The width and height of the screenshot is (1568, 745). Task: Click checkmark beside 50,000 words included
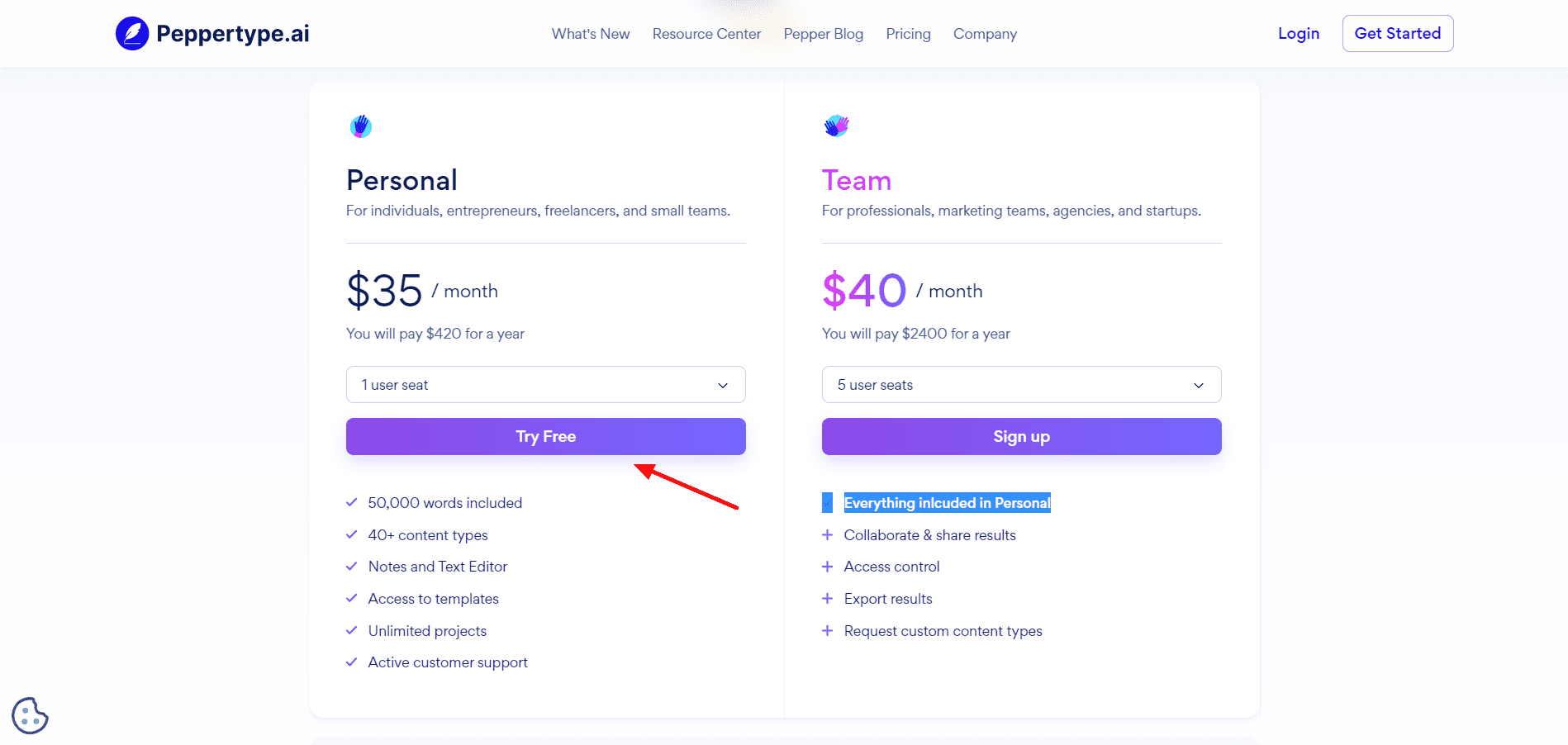[x=352, y=502]
